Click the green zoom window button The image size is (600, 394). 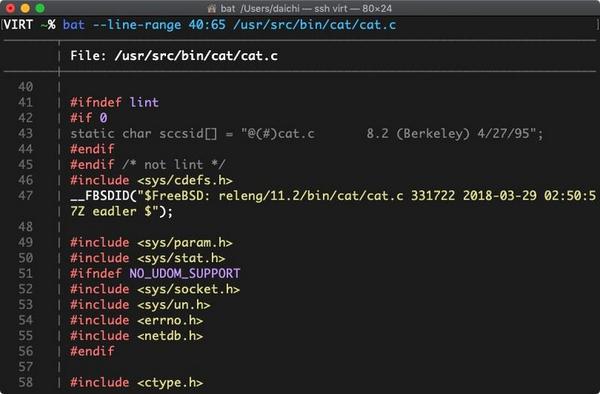[40, 8]
